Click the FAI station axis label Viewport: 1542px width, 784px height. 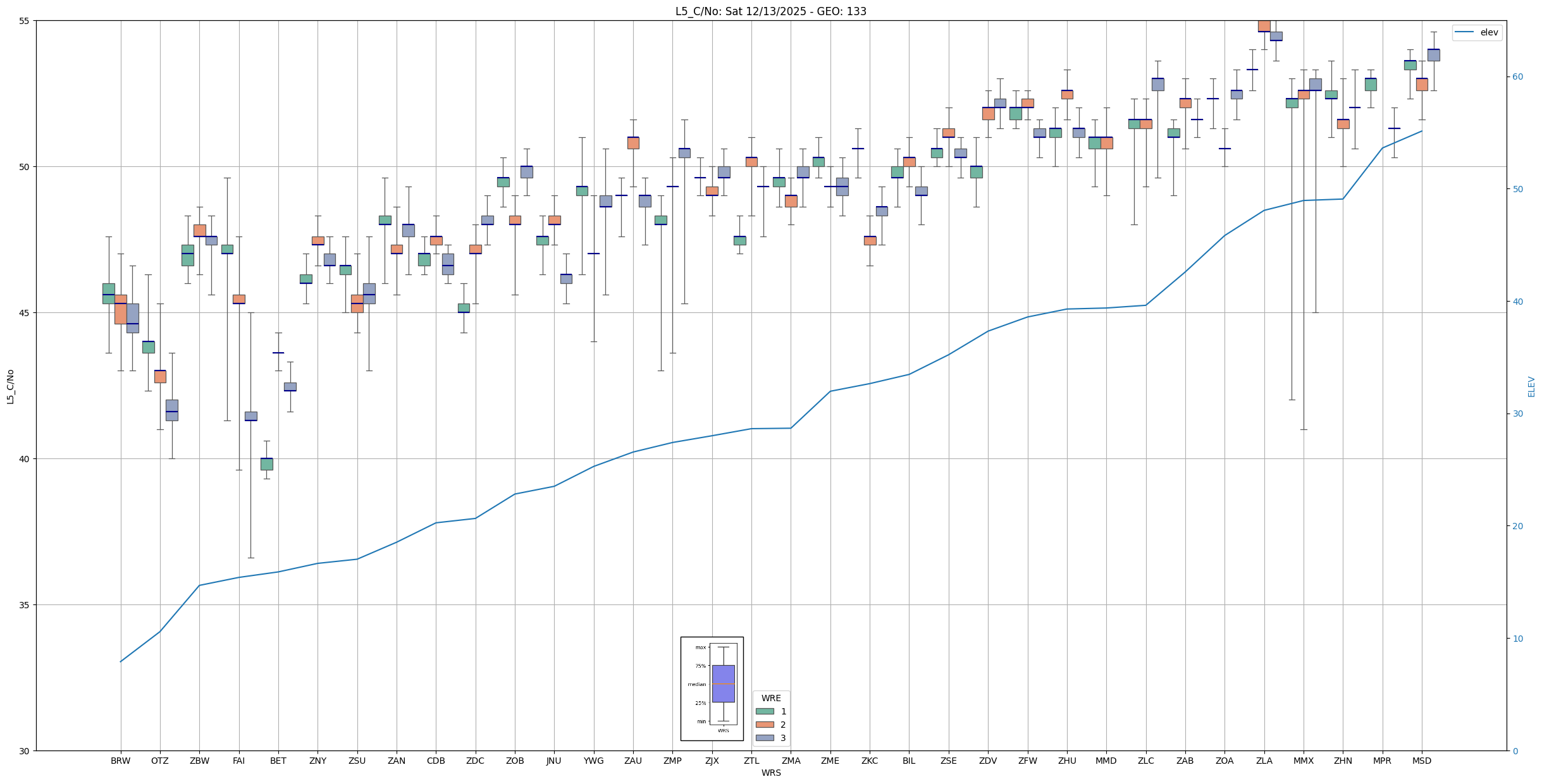pyautogui.click(x=238, y=761)
